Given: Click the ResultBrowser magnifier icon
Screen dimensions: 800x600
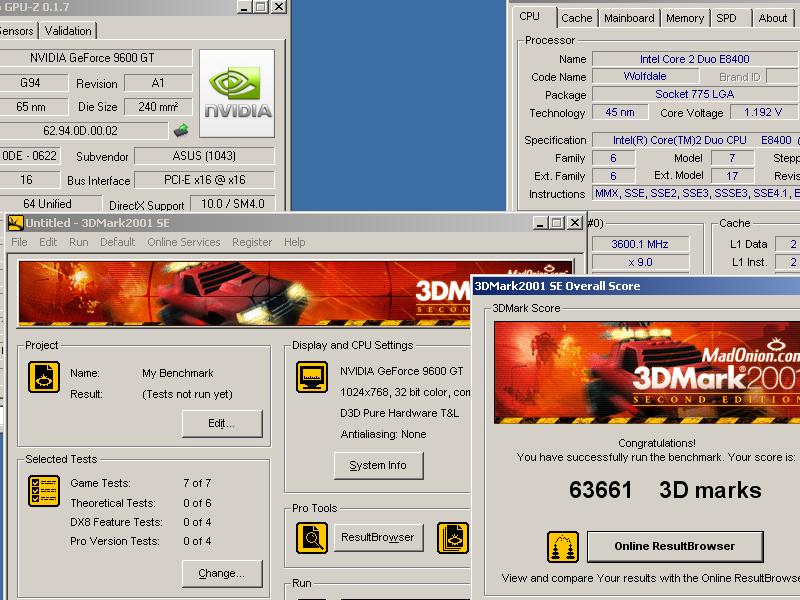Looking at the screenshot, I should (312, 538).
